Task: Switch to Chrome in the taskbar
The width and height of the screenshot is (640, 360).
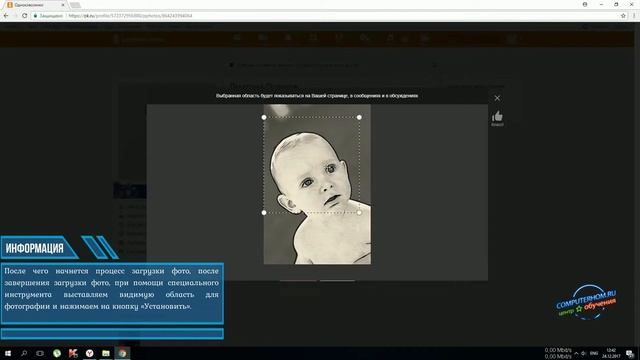Action: (122, 353)
